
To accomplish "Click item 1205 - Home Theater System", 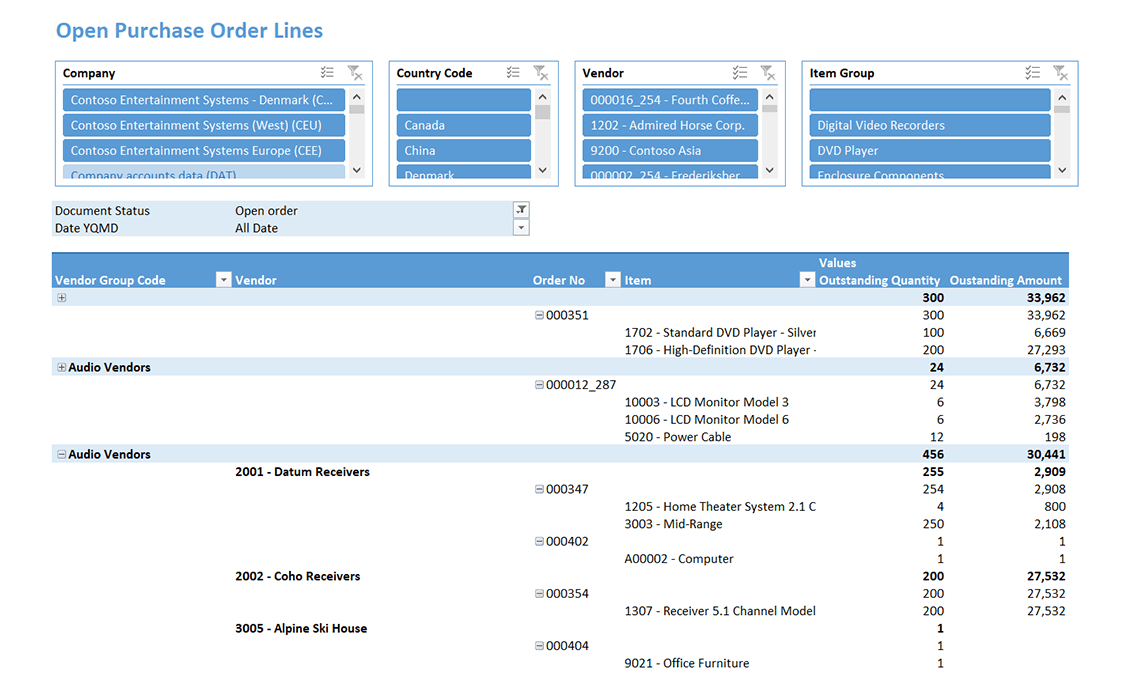I will click(x=720, y=507).
